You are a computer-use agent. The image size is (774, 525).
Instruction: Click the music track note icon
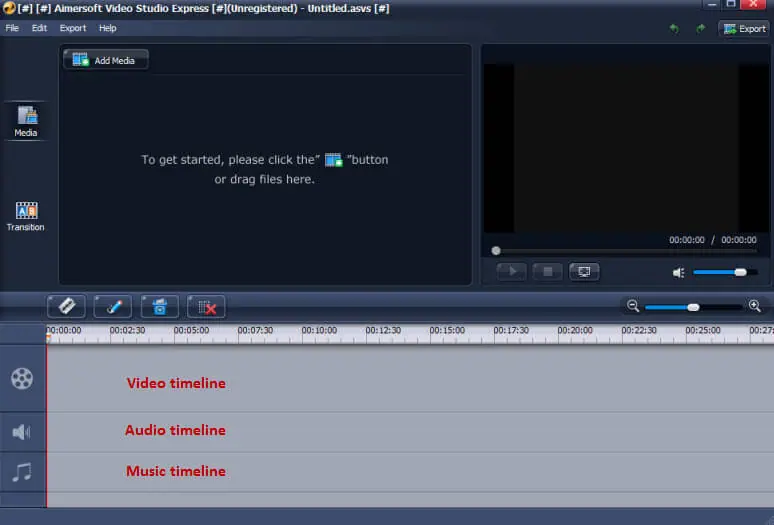tap(22, 472)
